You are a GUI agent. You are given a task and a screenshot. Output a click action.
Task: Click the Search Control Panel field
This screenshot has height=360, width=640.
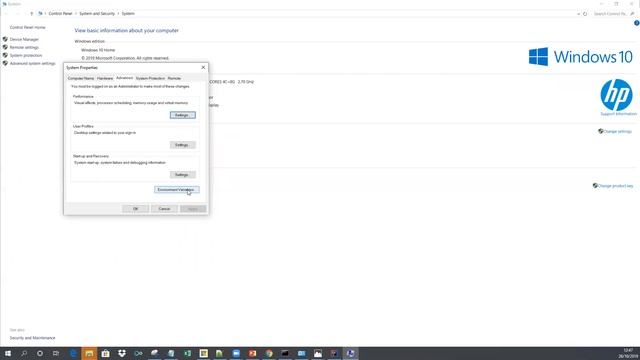tap(613, 14)
